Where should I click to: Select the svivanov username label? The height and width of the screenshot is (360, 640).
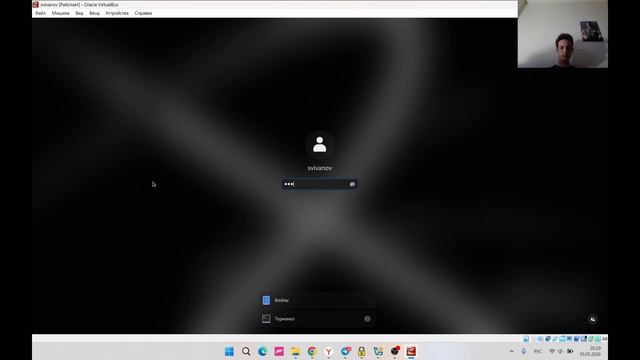point(320,168)
